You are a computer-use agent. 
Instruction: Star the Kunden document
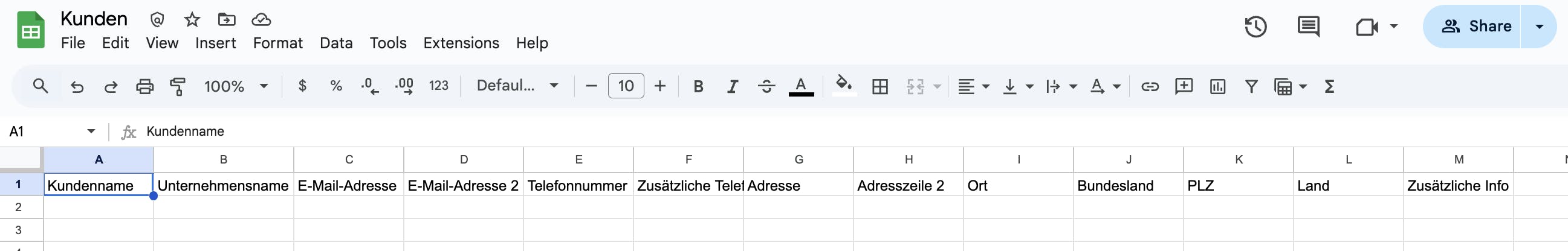(x=192, y=19)
